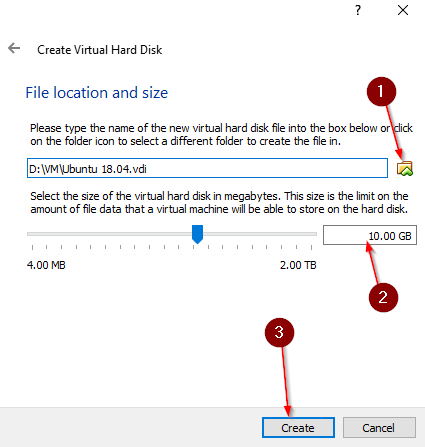Click slider track left of the handle
Image resolution: width=425 pixels, height=447 pixels.
coord(109,234)
